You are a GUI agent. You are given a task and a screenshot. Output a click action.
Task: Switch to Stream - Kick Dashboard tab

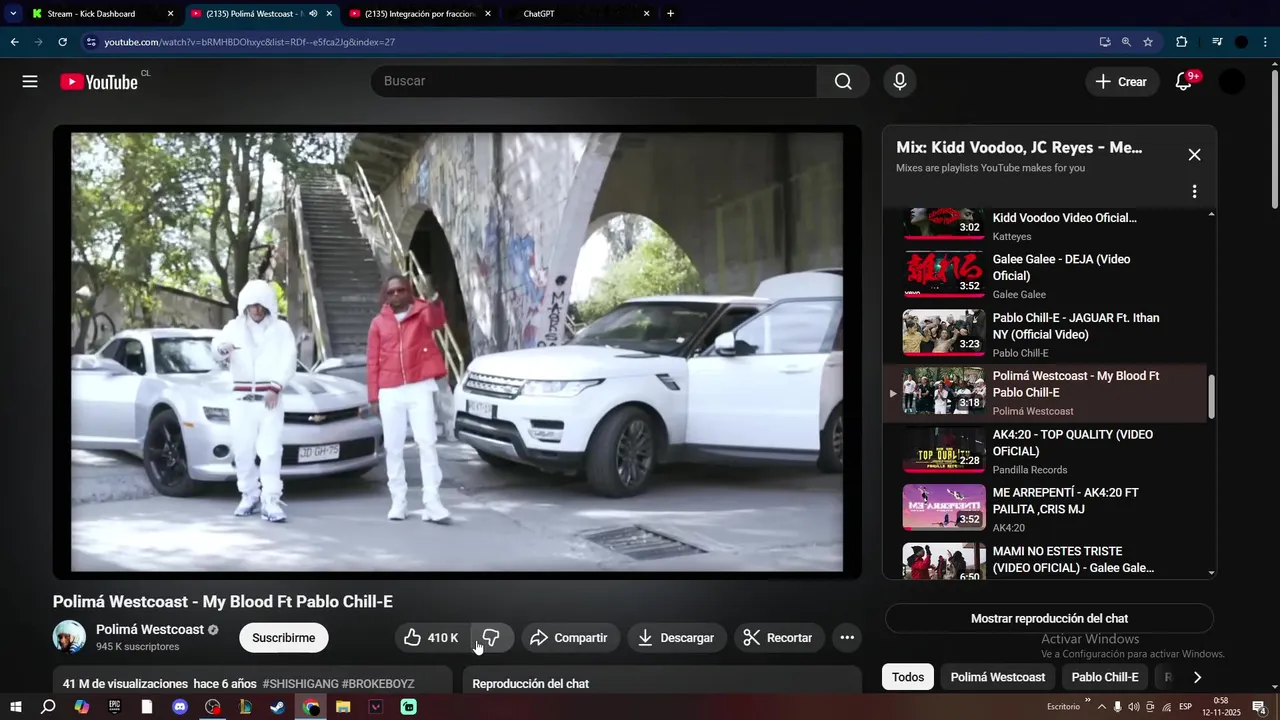(102, 14)
